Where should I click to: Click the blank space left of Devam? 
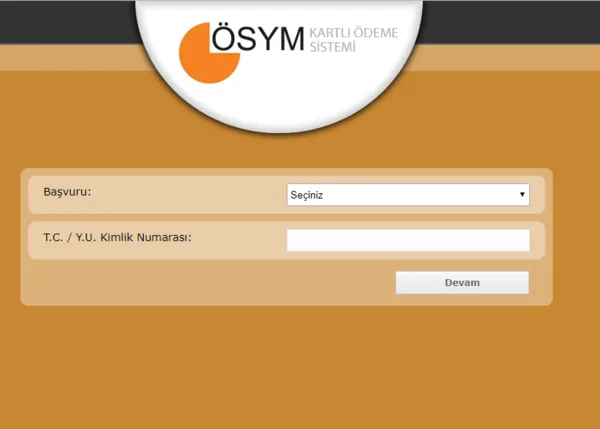click(200, 283)
